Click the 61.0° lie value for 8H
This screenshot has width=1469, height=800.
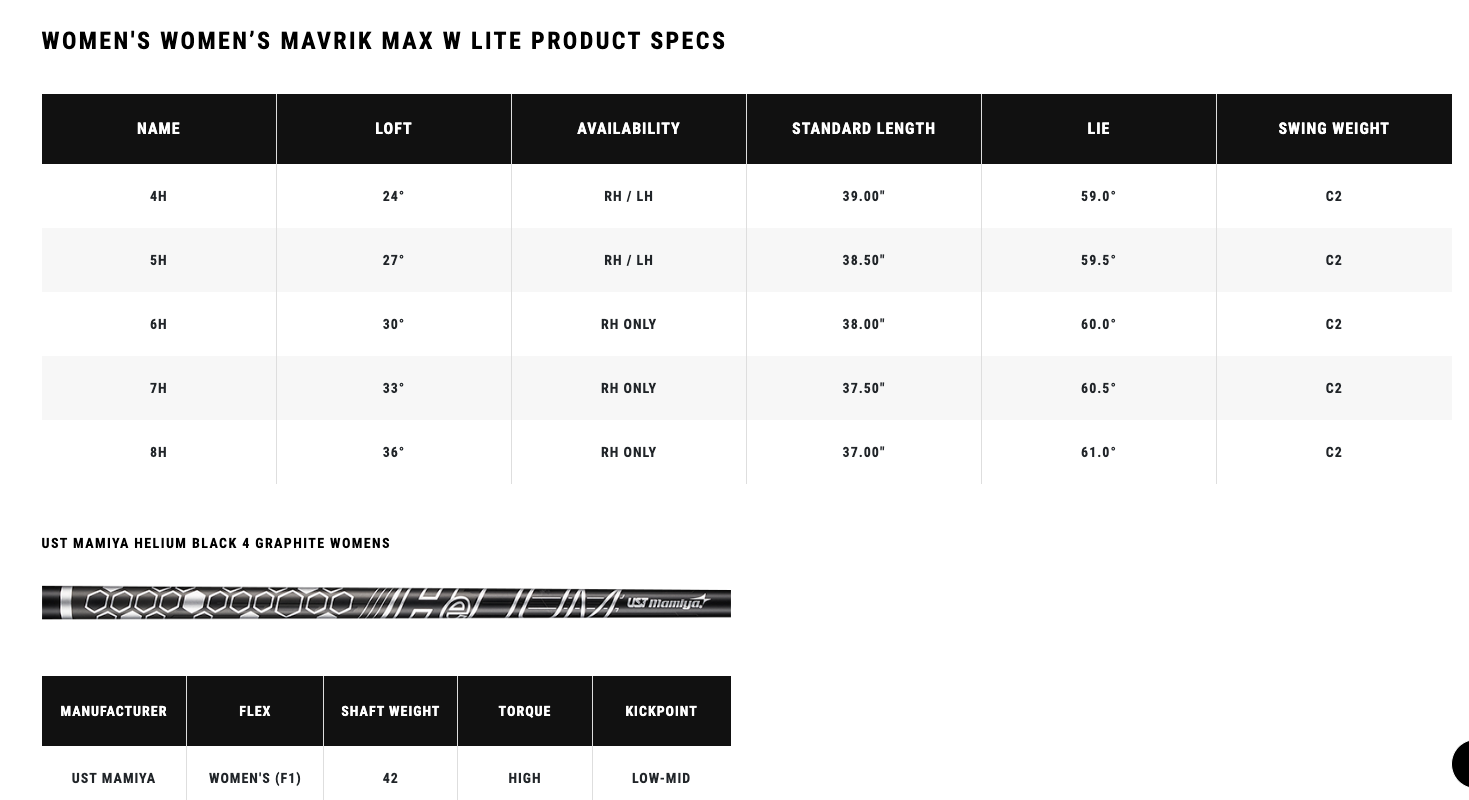point(1099,452)
